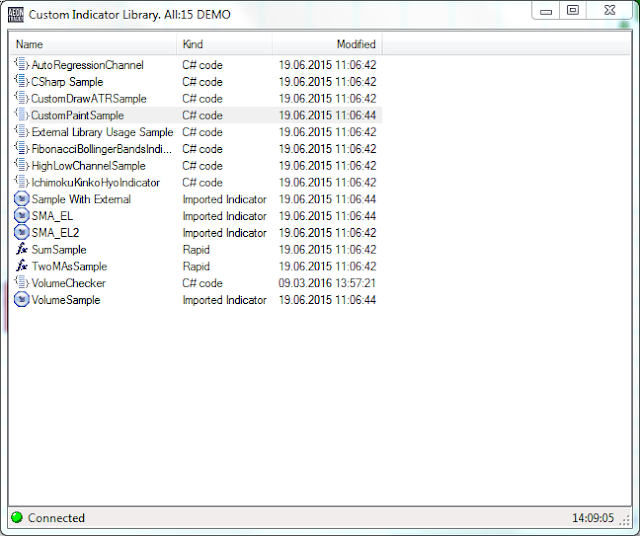Image resolution: width=640 pixels, height=536 pixels.
Task: Select the FibonacciBollingerBandsIndi... name
Action: pyautogui.click(x=102, y=149)
